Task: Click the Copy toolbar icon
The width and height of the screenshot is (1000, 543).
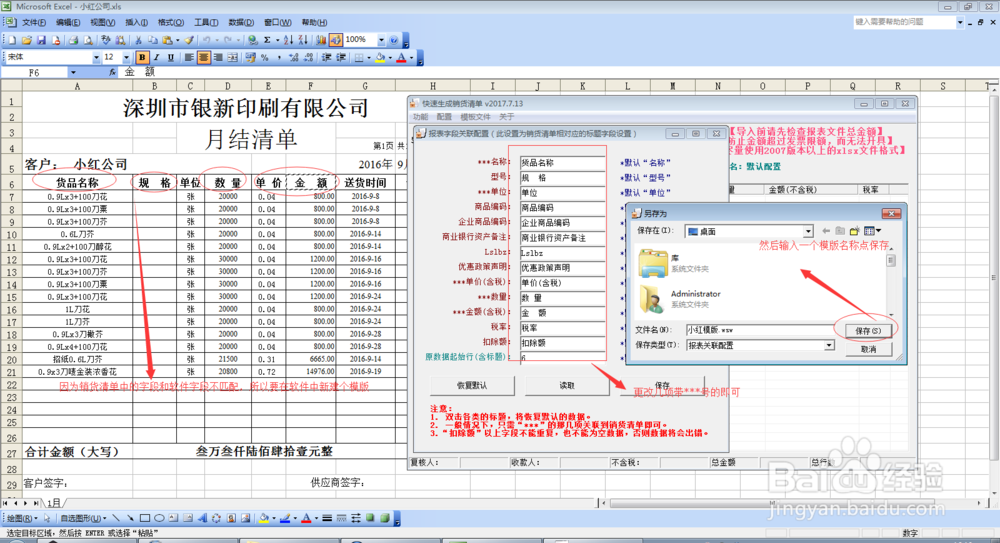Action: pyautogui.click(x=152, y=40)
